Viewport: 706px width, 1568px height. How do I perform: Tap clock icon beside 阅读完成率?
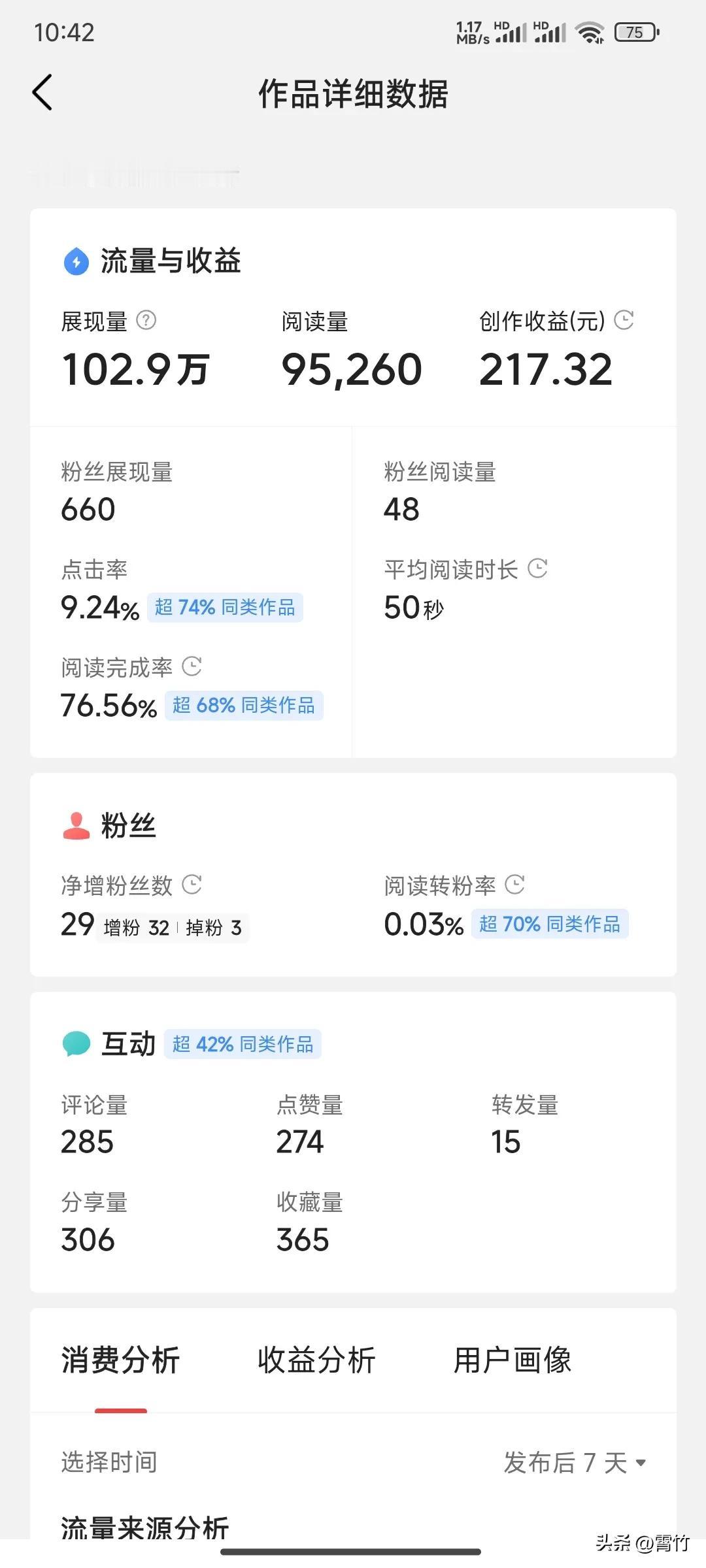[192, 666]
